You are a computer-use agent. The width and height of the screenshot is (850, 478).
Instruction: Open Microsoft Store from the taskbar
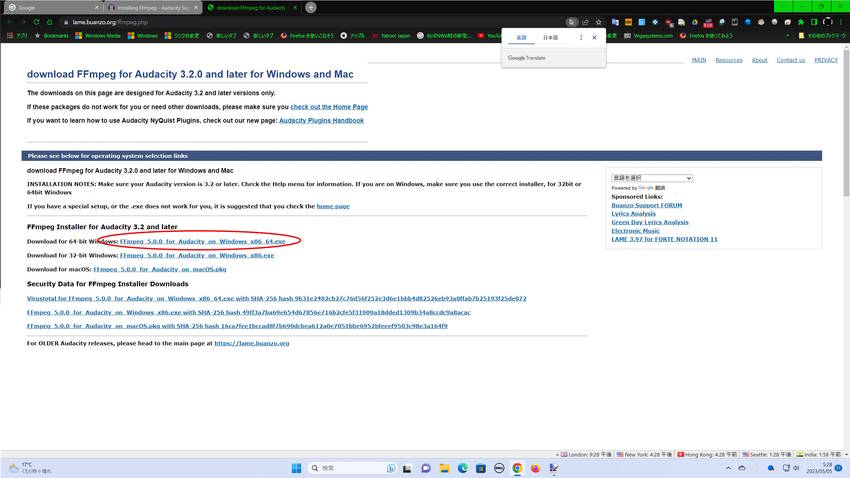[481, 468]
